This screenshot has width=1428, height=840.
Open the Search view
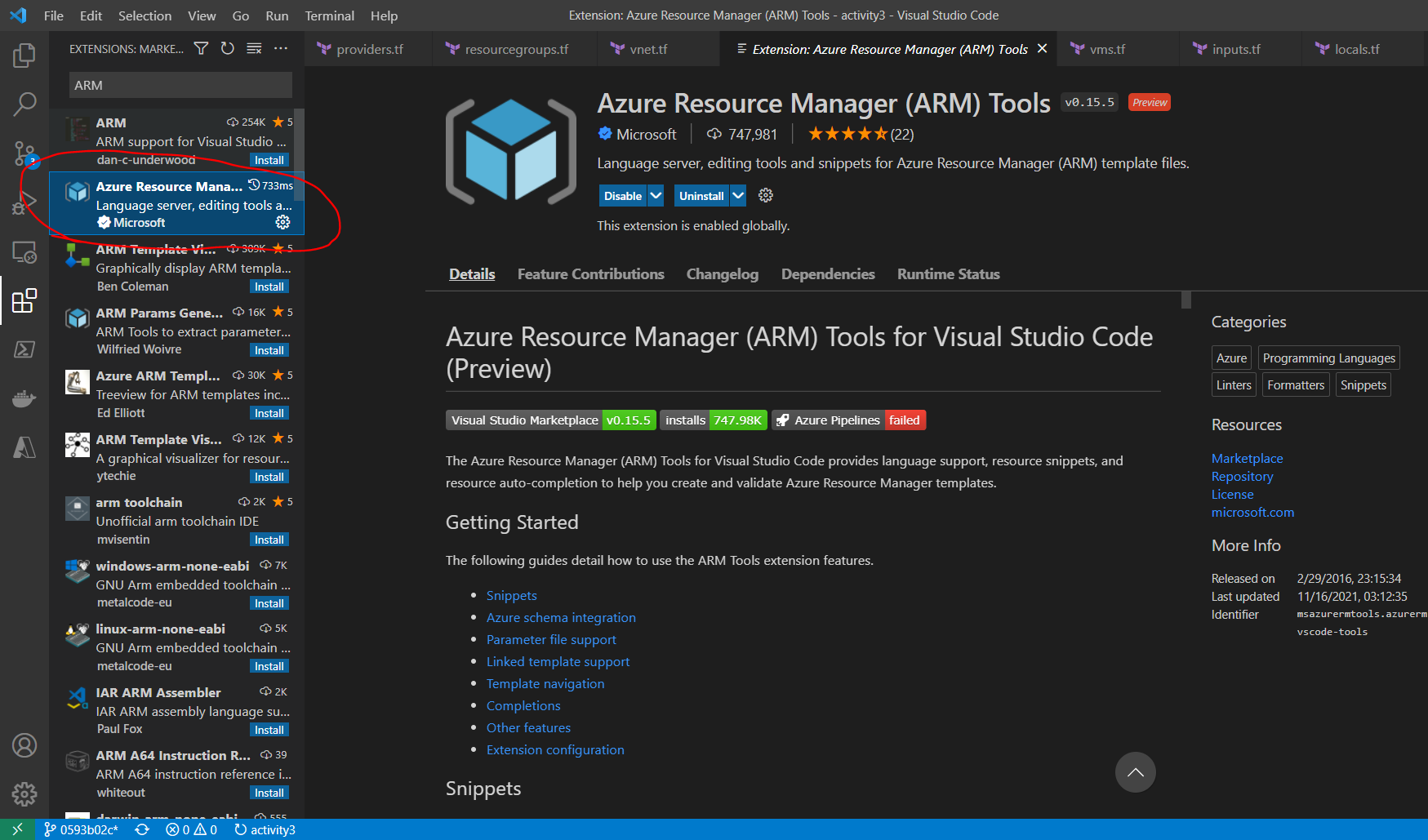pos(24,104)
